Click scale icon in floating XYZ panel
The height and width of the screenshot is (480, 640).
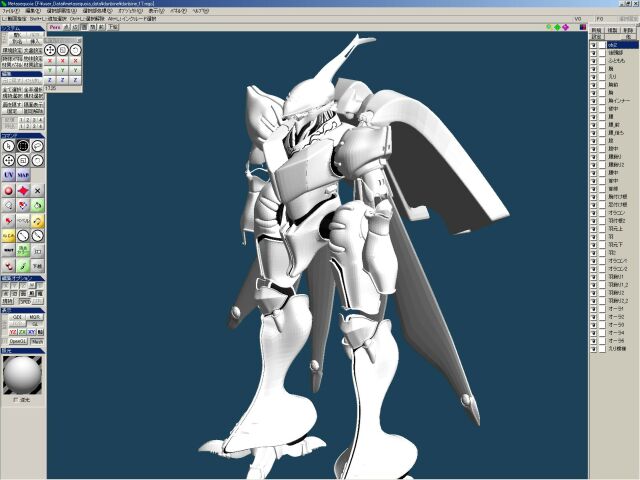pyautogui.click(x=62, y=50)
